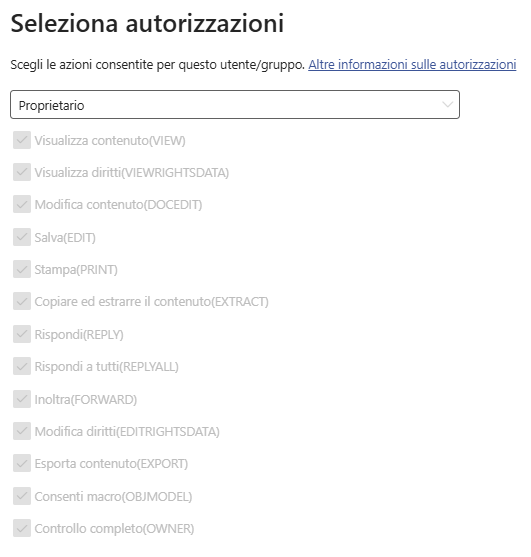
Task: Toggle Visualizza diritti(VIEWRIGHTSDATA) checkbox
Action: tap(22, 172)
